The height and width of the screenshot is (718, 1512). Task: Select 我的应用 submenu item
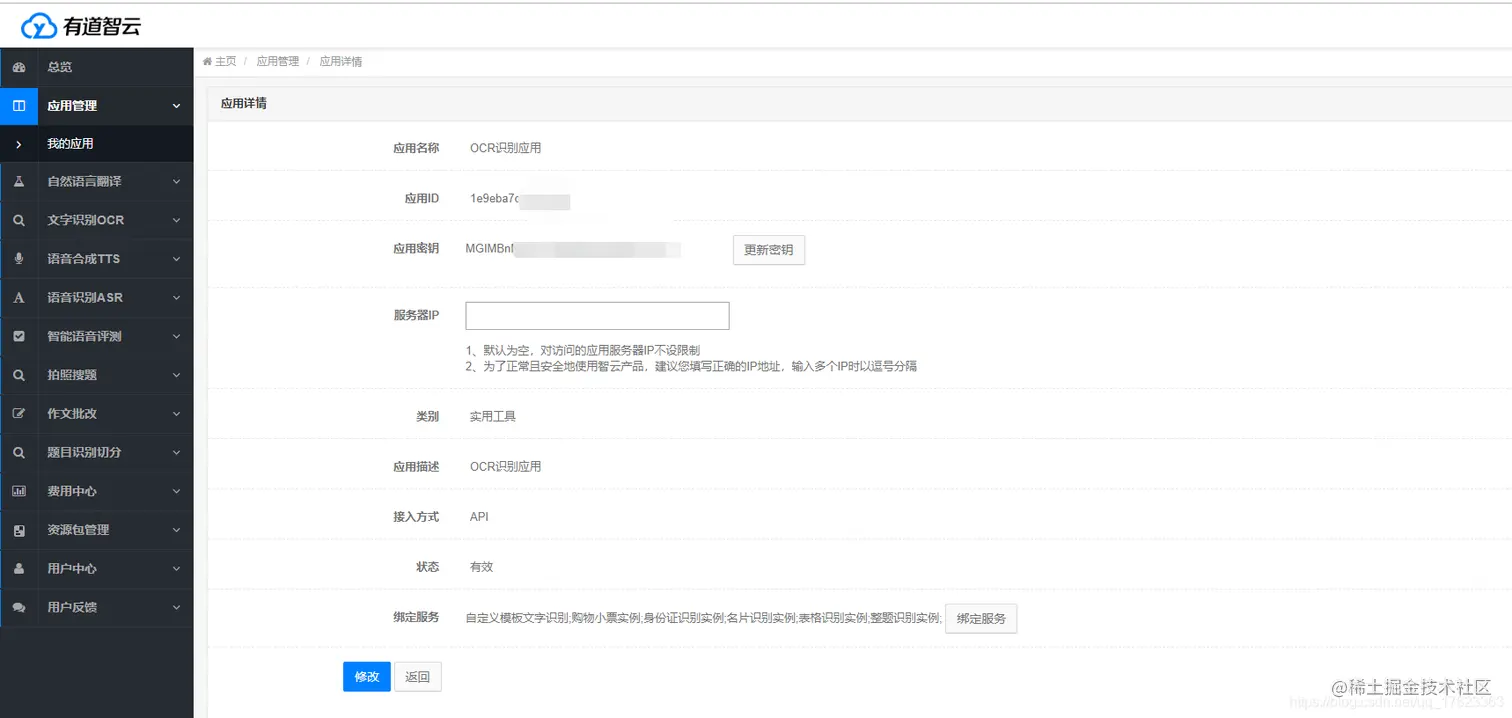[x=96, y=144]
